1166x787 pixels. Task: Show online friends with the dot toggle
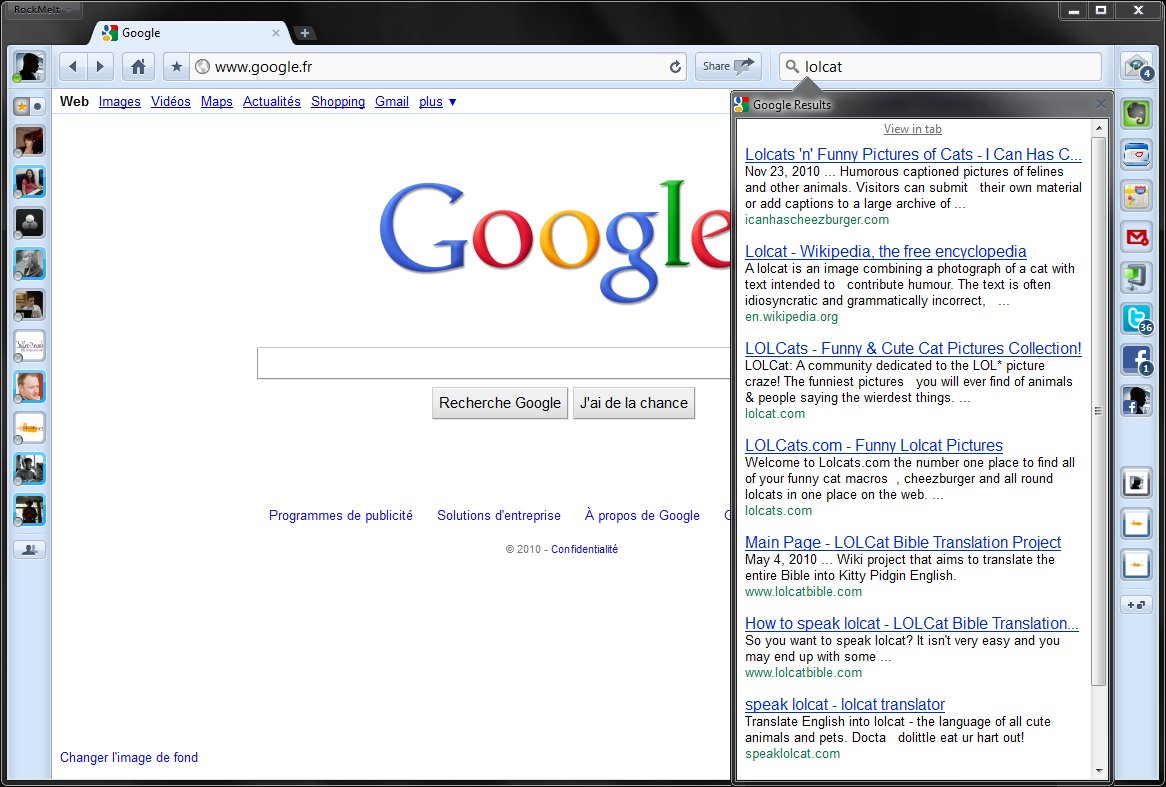click(37, 106)
